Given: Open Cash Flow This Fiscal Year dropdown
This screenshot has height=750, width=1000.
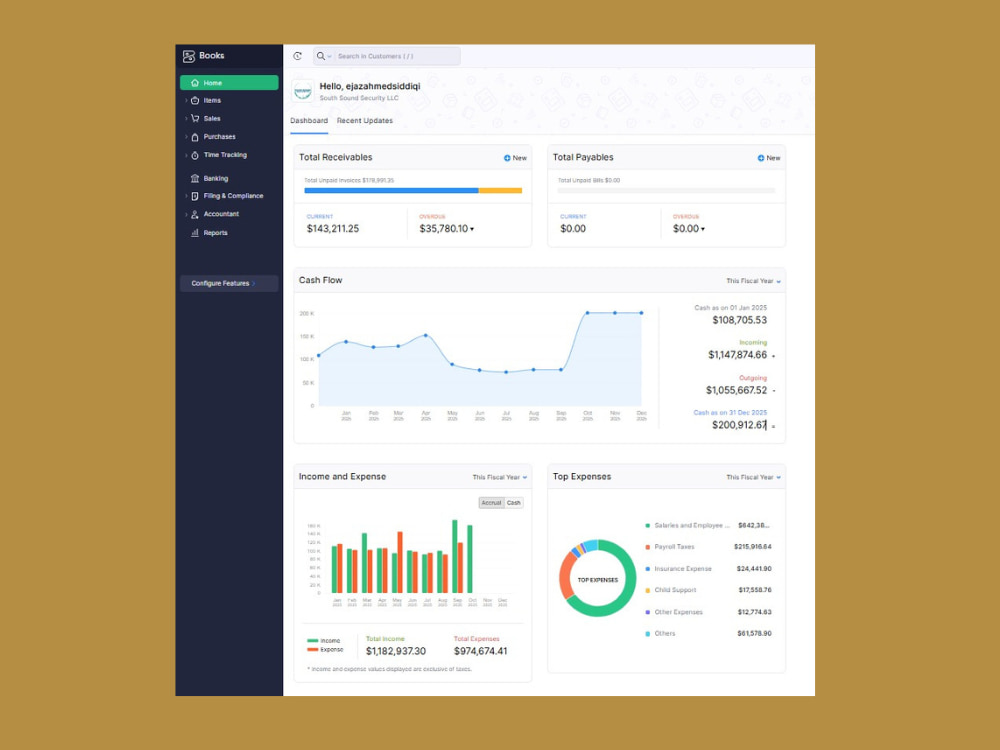Looking at the screenshot, I should click(x=753, y=281).
